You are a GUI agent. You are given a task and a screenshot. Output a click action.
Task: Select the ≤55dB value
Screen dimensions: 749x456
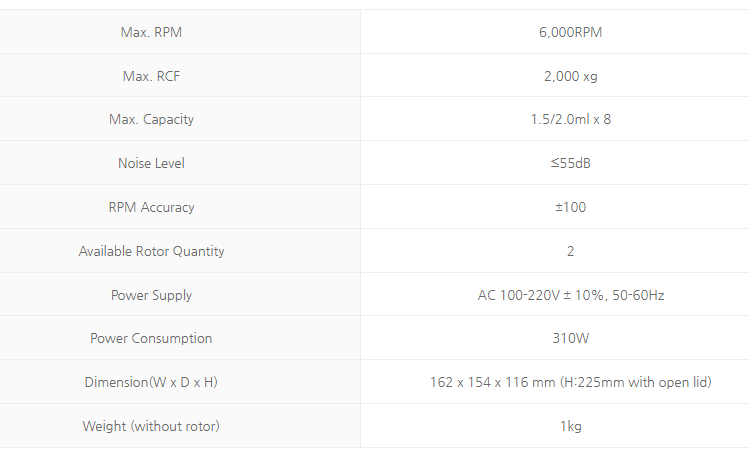click(570, 163)
